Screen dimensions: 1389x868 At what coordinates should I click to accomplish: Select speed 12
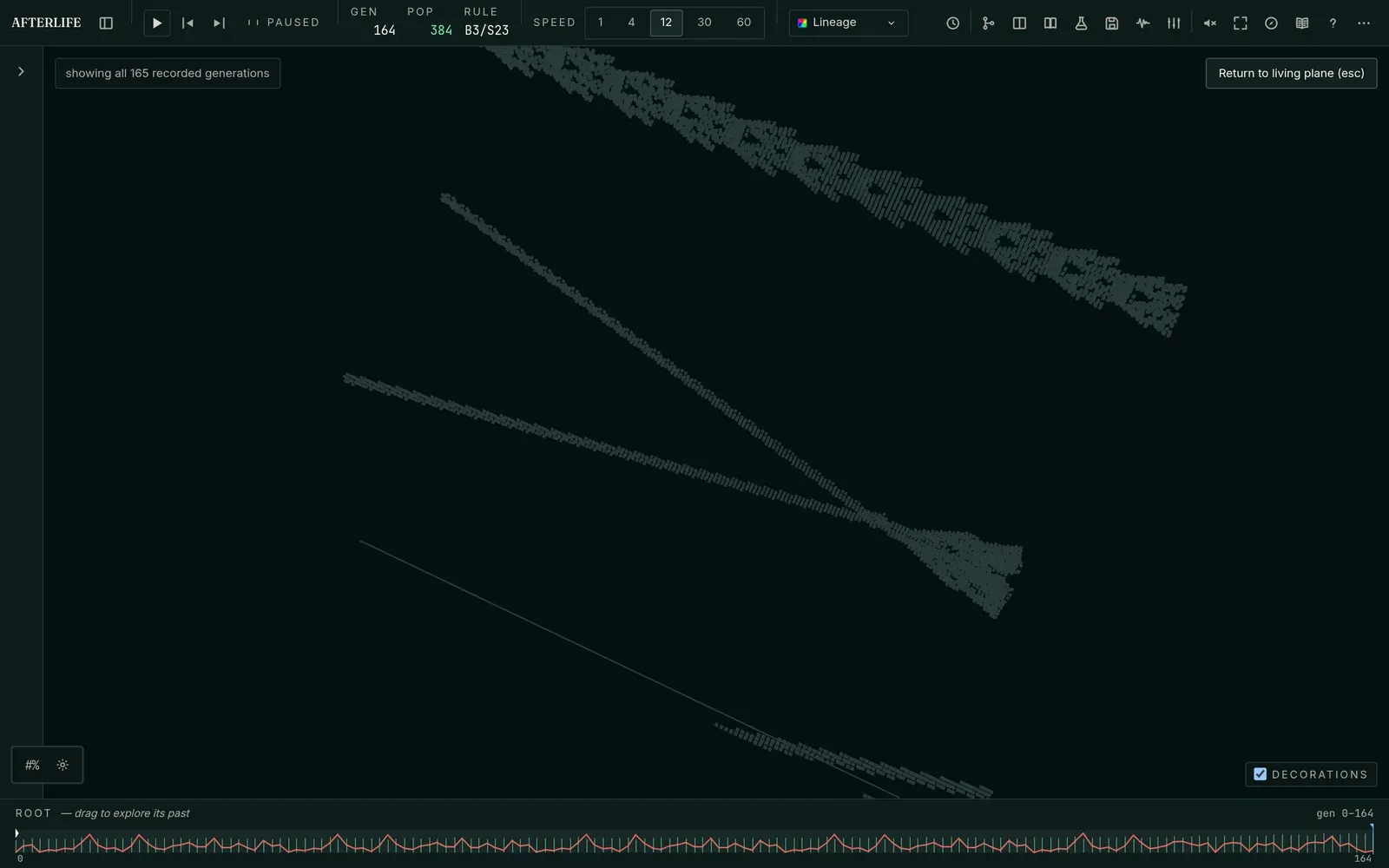(666, 23)
